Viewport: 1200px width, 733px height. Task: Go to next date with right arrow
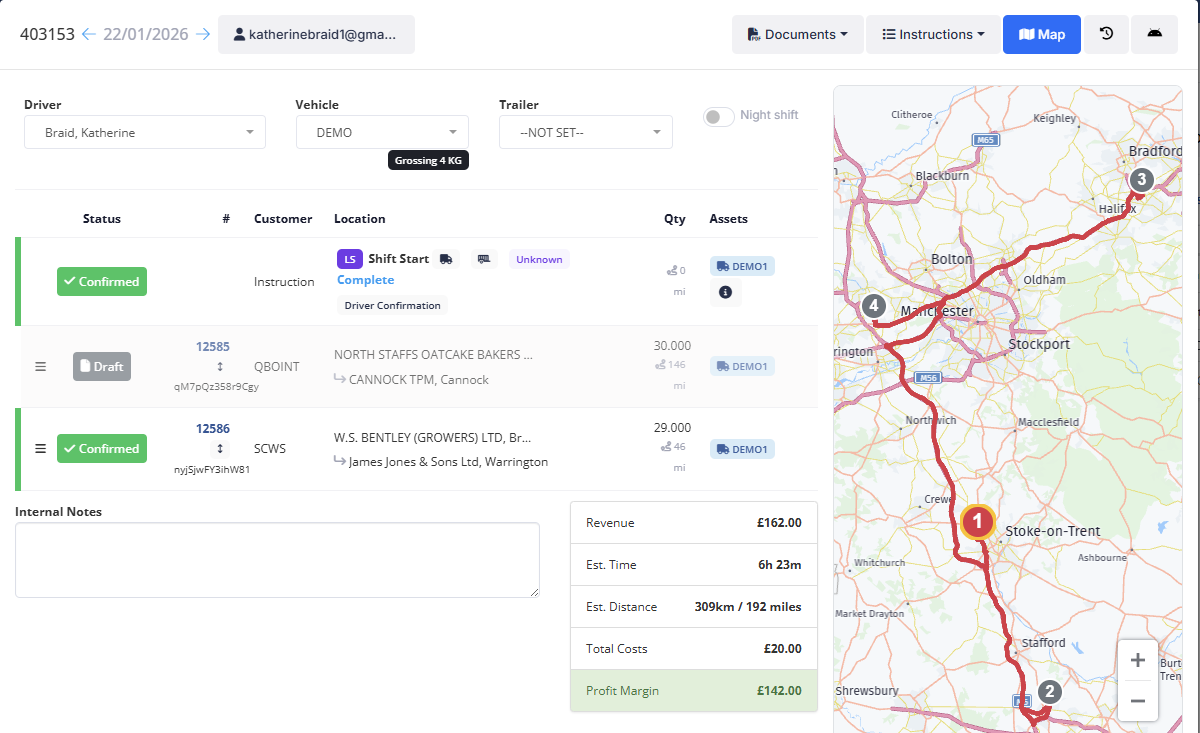203,34
